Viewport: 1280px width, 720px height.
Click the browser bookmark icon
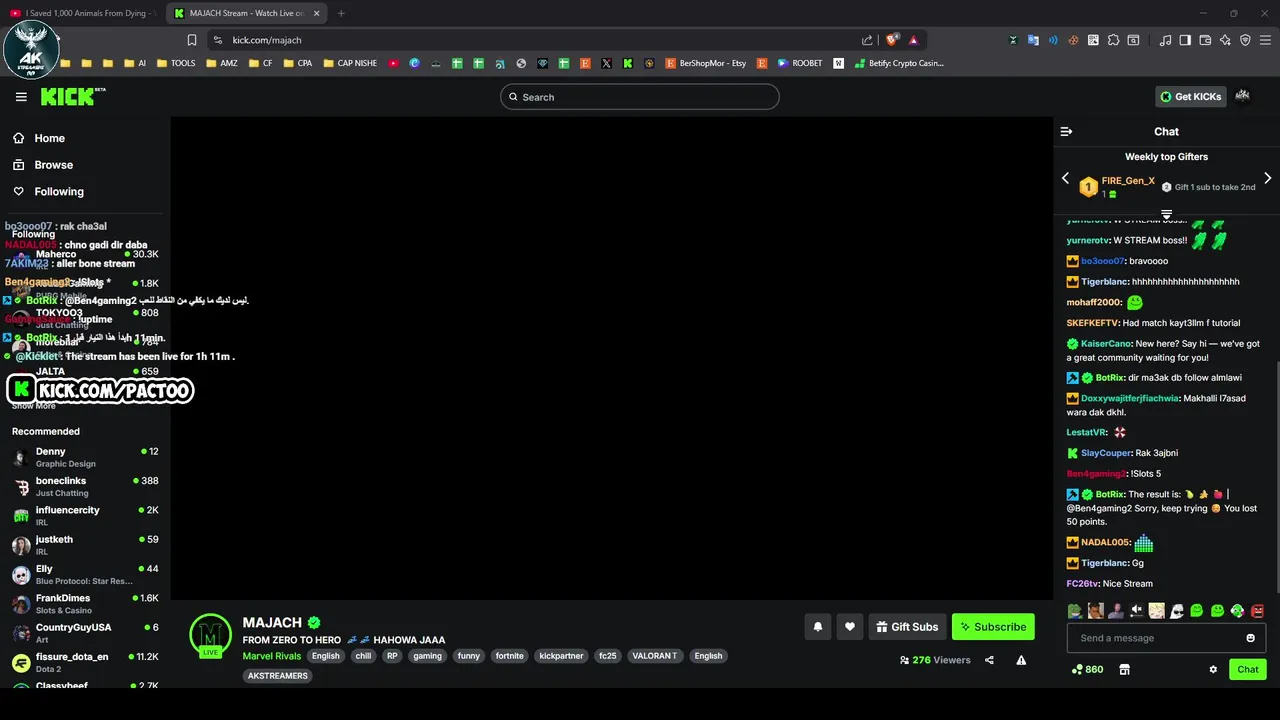[192, 40]
